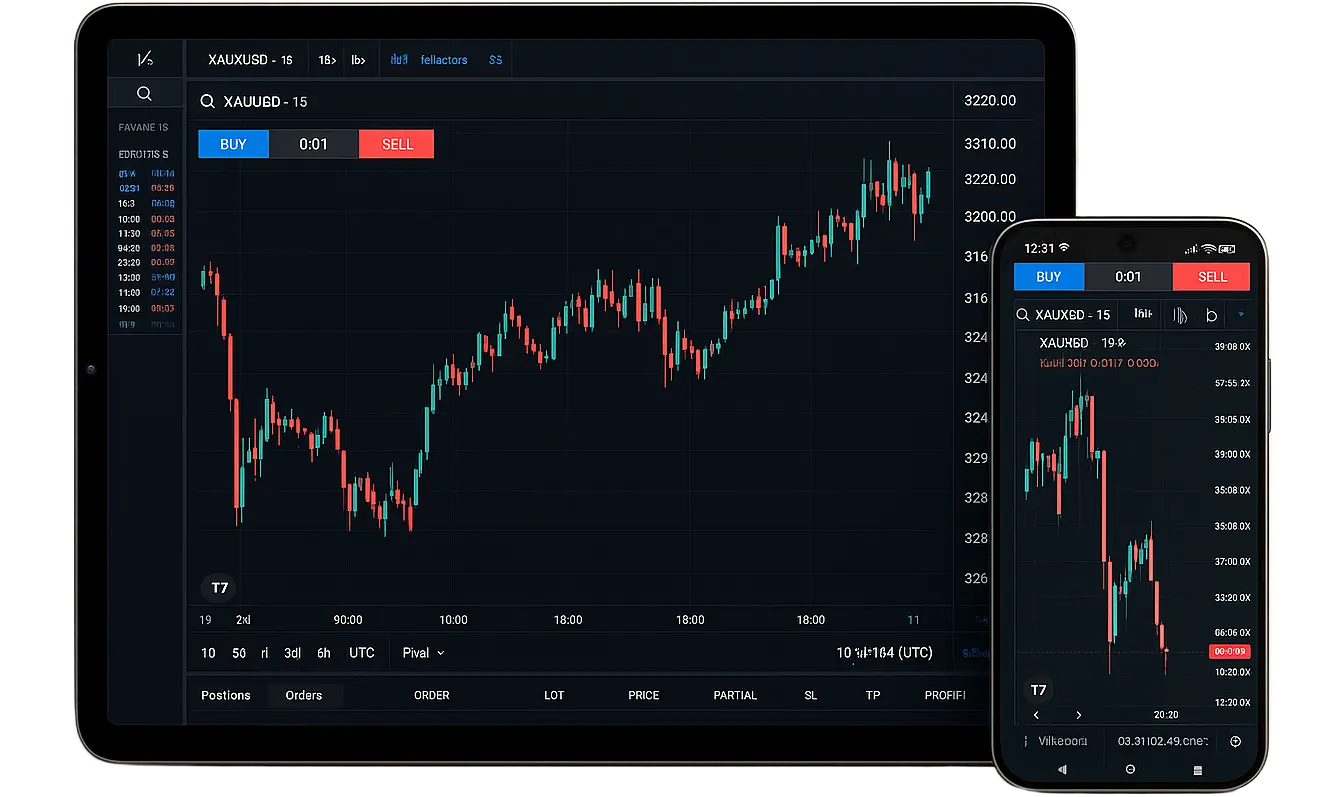Select the 6h timeframe option
The width and height of the screenshot is (1337, 797).
click(x=324, y=653)
